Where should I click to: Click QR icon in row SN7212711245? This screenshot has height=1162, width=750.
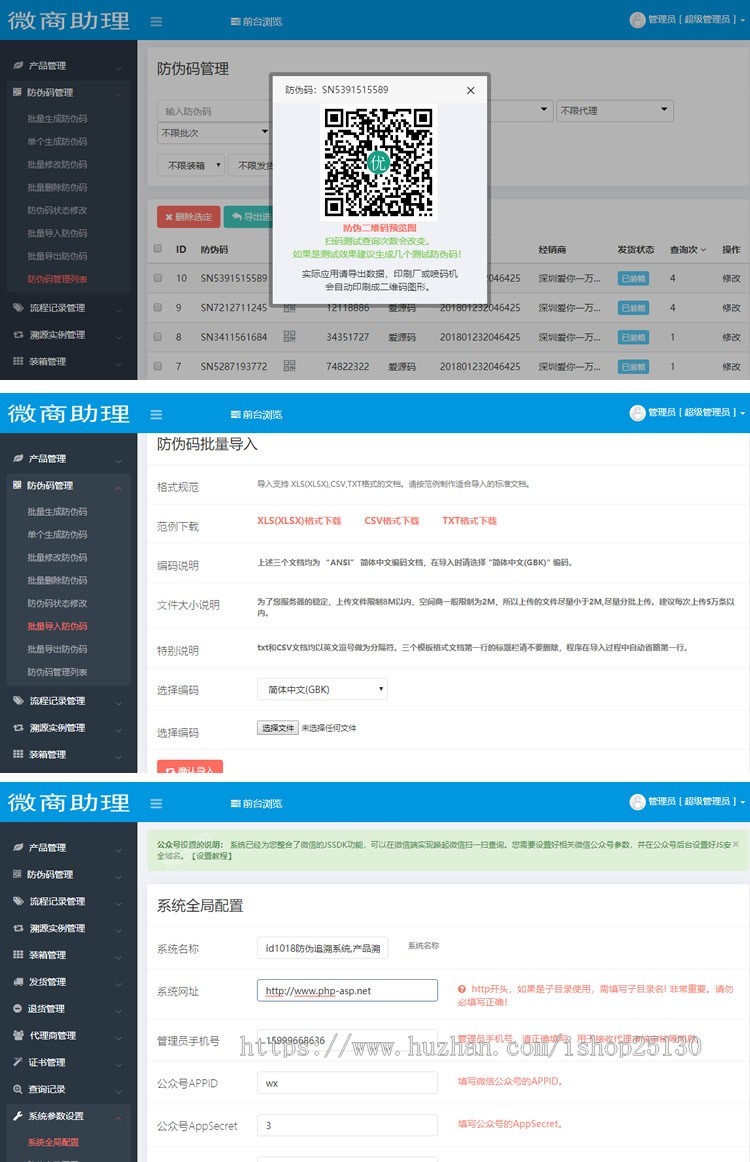pos(289,308)
